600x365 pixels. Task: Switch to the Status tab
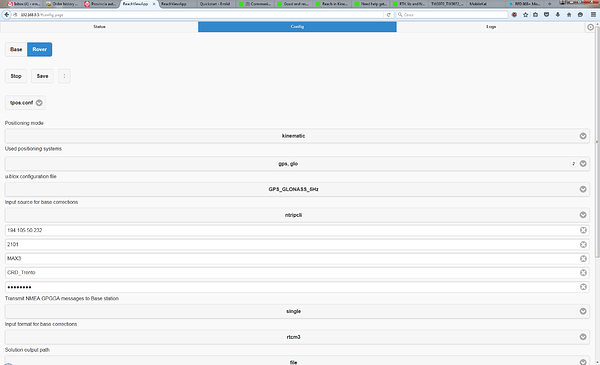click(99, 27)
